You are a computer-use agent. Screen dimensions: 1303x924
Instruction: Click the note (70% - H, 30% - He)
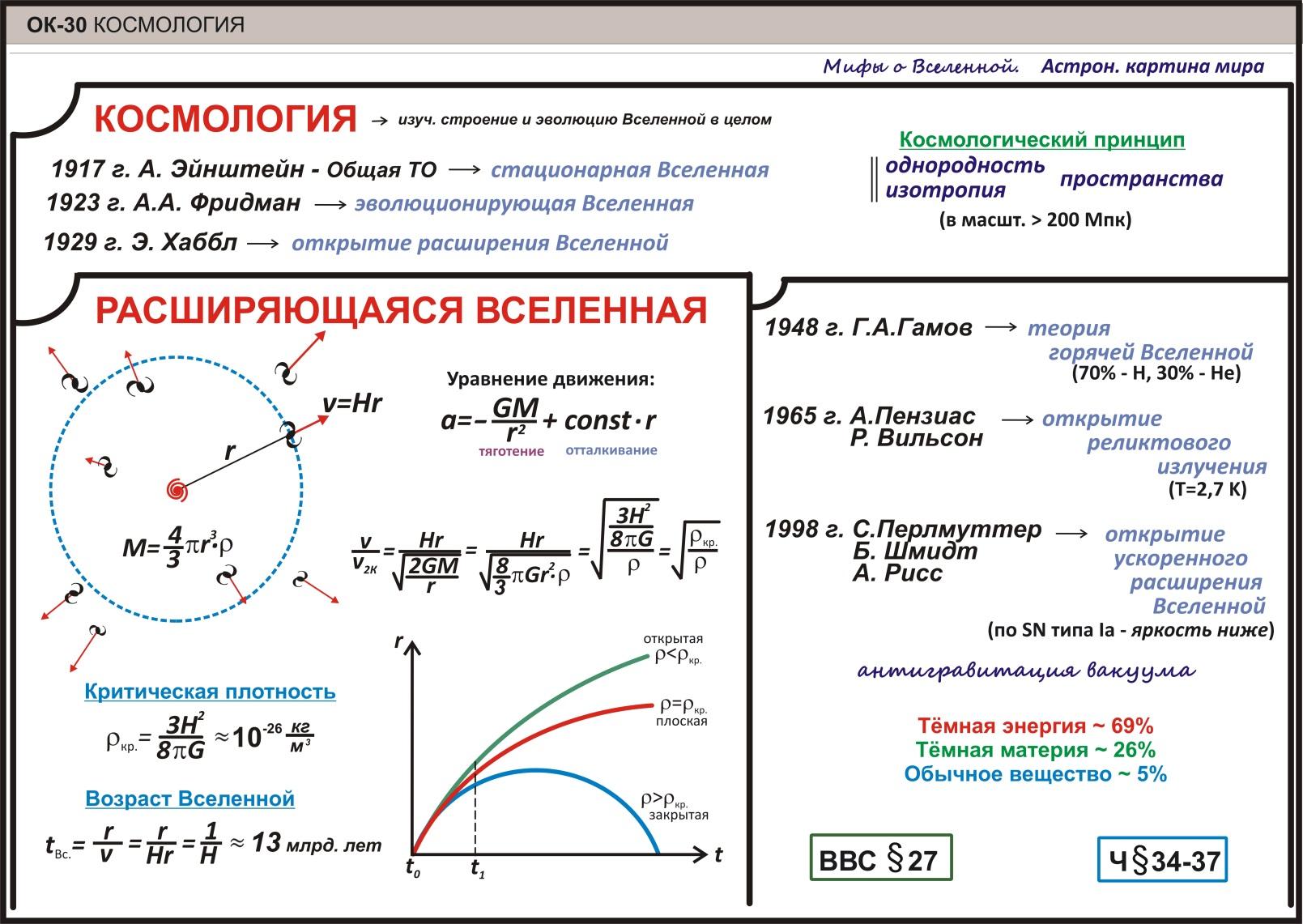1156,373
